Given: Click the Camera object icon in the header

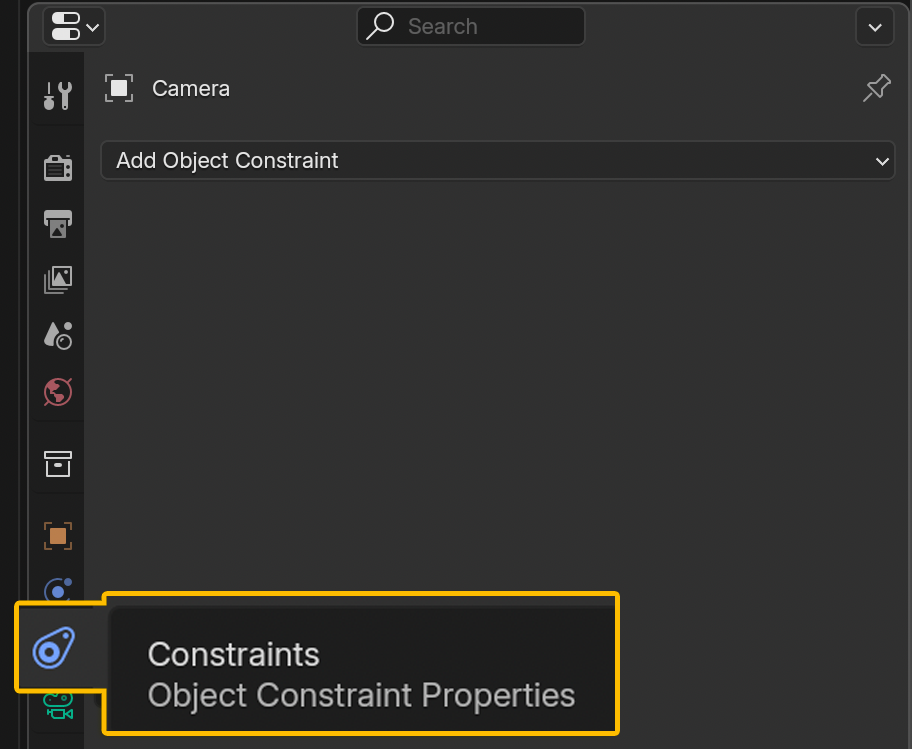Looking at the screenshot, I should click(x=119, y=89).
